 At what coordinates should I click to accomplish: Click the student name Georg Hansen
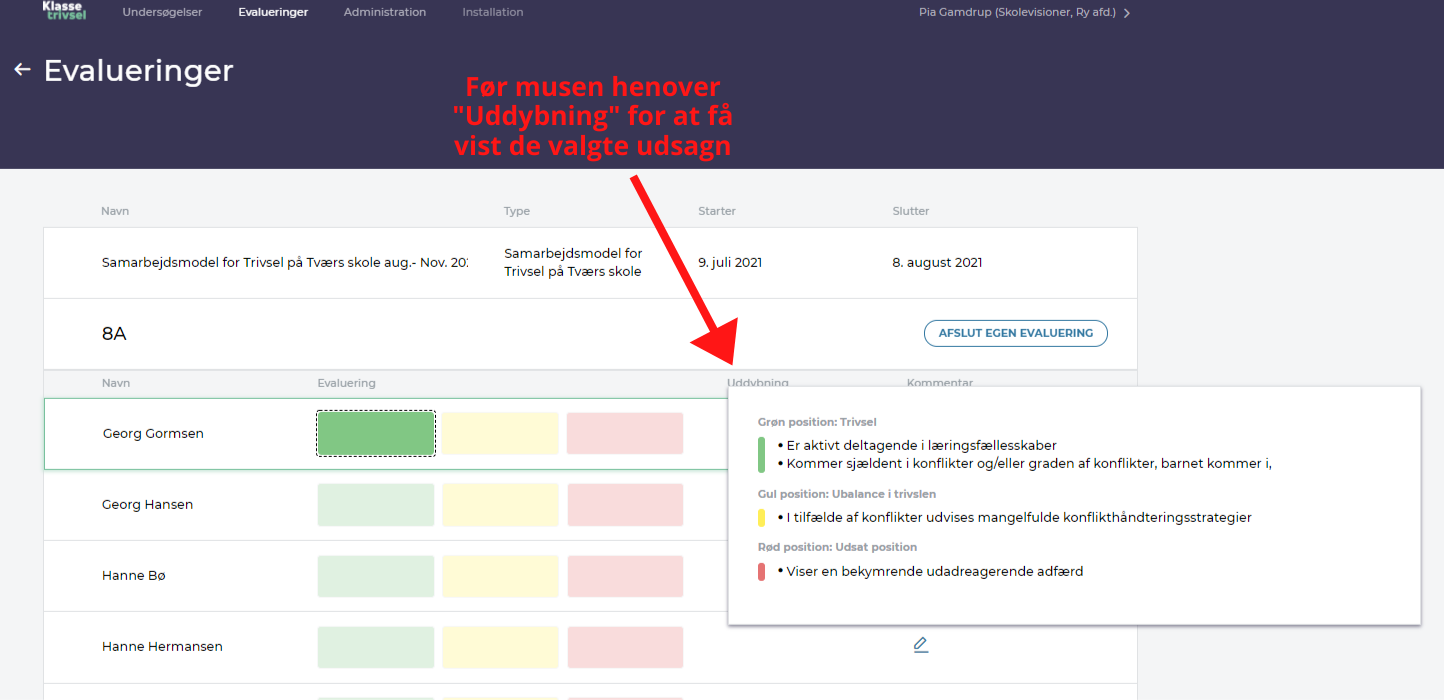point(147,505)
